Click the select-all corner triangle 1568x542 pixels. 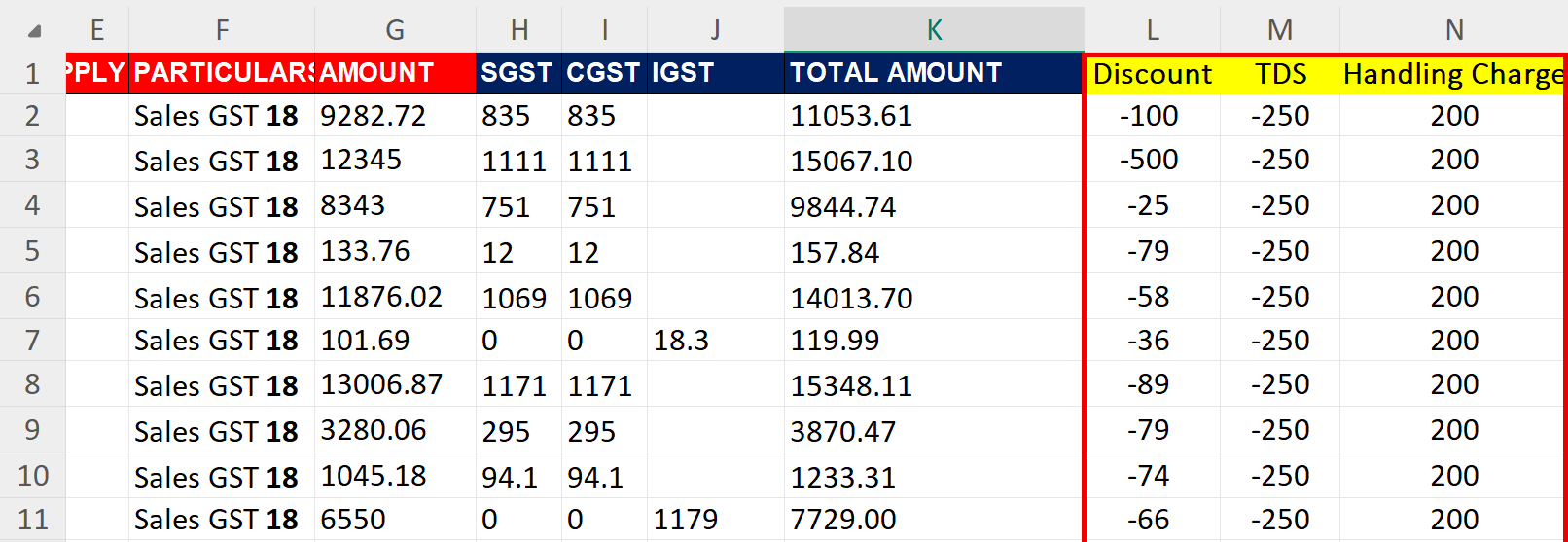tap(34, 31)
